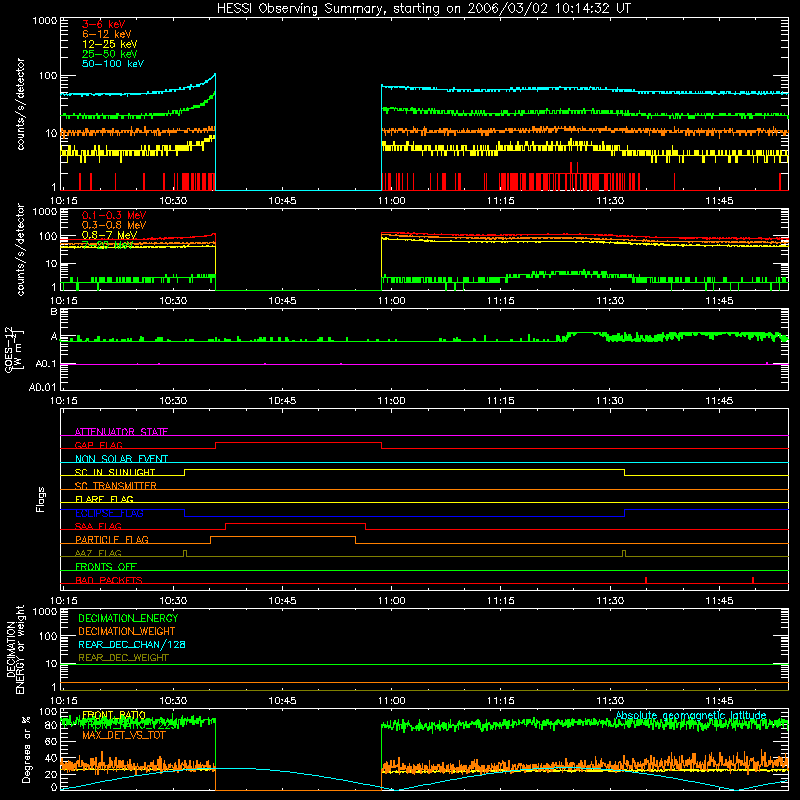The height and width of the screenshot is (800, 800).
Task: Select the orange 'DECIMATION_WEIGHT' legend label
Action: pyautogui.click(x=127, y=631)
